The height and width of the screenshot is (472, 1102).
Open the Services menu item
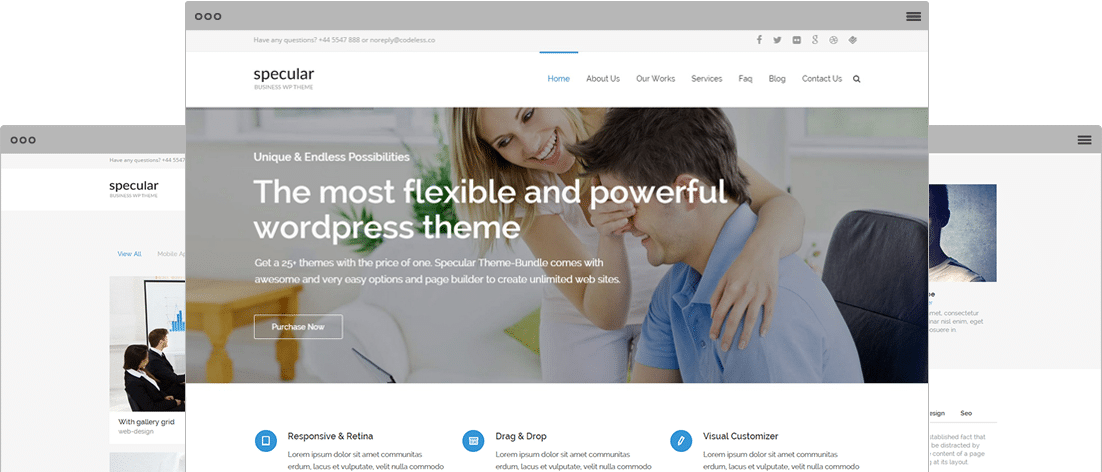pos(706,79)
